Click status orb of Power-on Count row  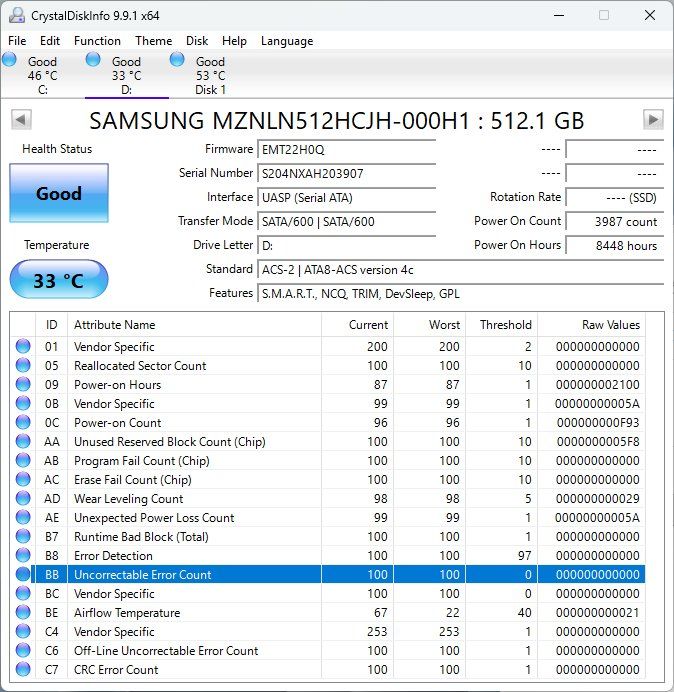(x=23, y=422)
